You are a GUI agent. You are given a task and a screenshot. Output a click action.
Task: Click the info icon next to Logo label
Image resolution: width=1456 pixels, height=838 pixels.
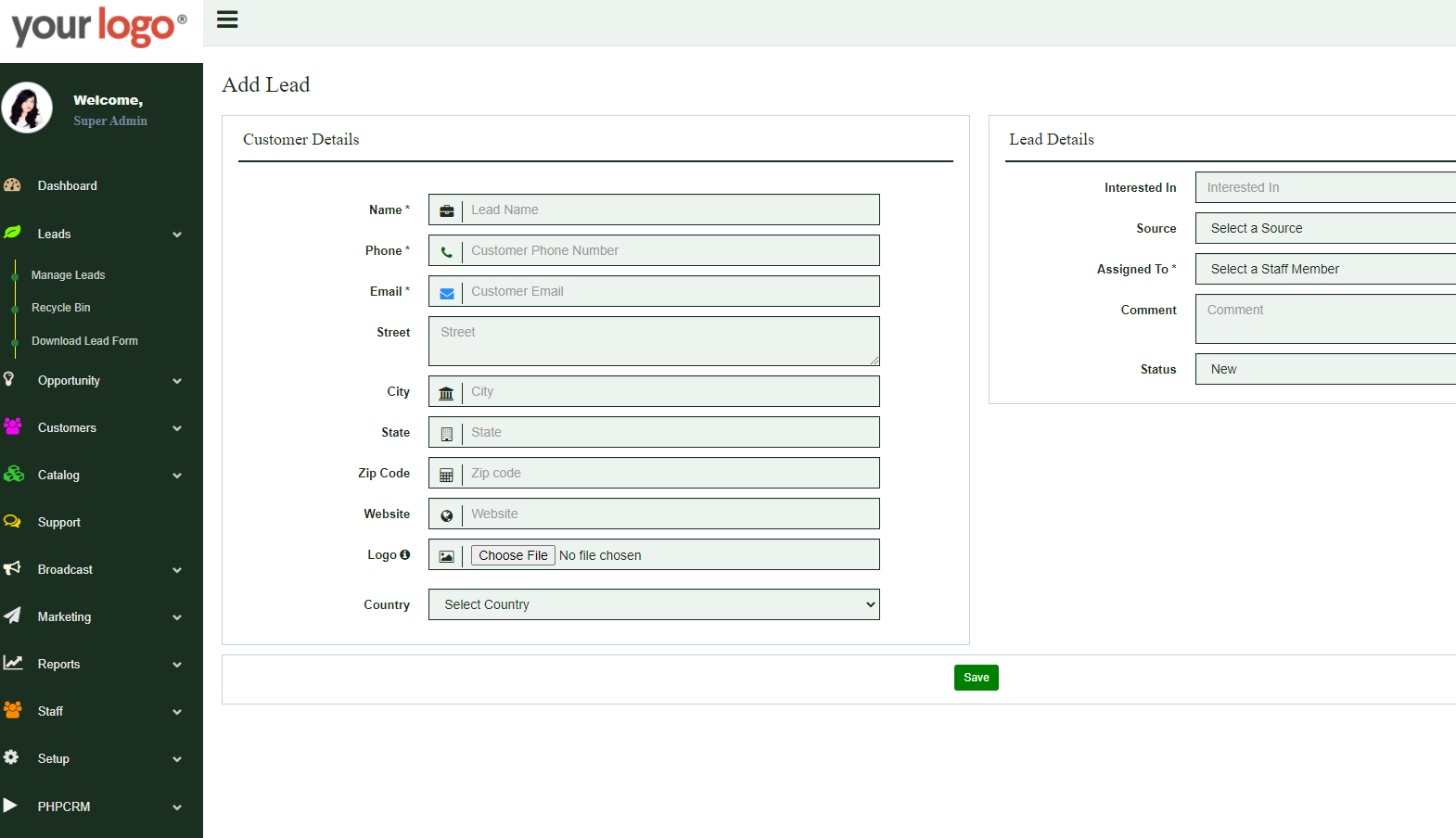(404, 554)
